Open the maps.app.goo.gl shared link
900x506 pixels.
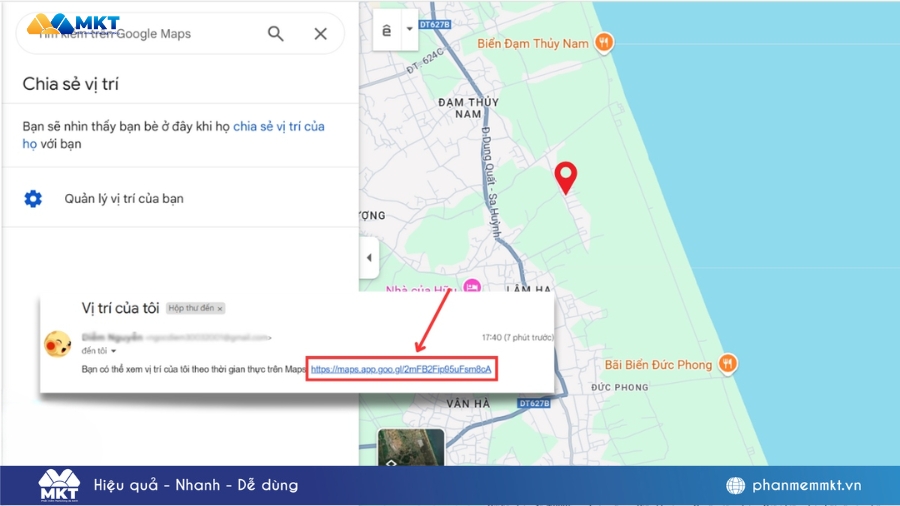pos(401,369)
